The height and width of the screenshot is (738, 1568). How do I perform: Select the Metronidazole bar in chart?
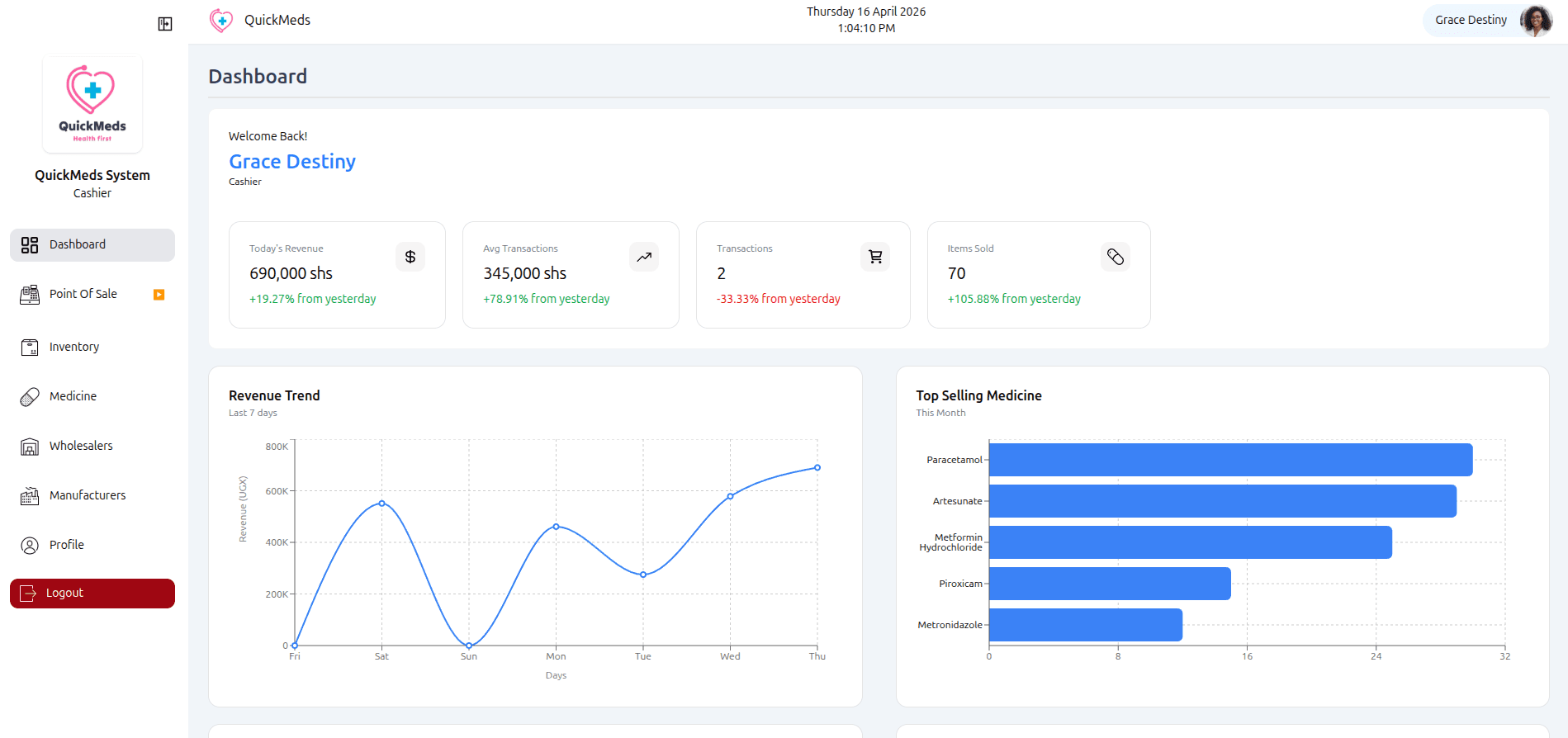[x=1086, y=625]
